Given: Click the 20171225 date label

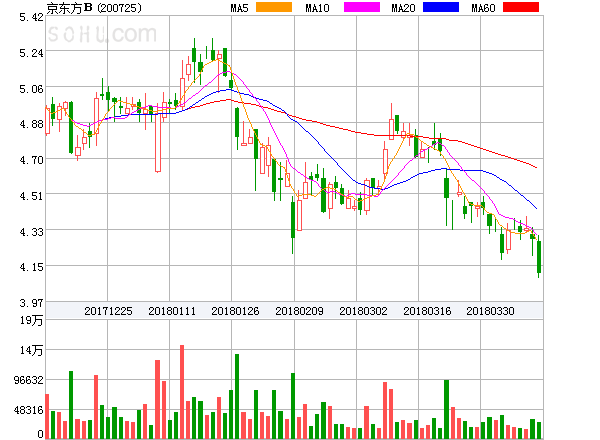Looking at the screenshot, I should coord(108,311).
